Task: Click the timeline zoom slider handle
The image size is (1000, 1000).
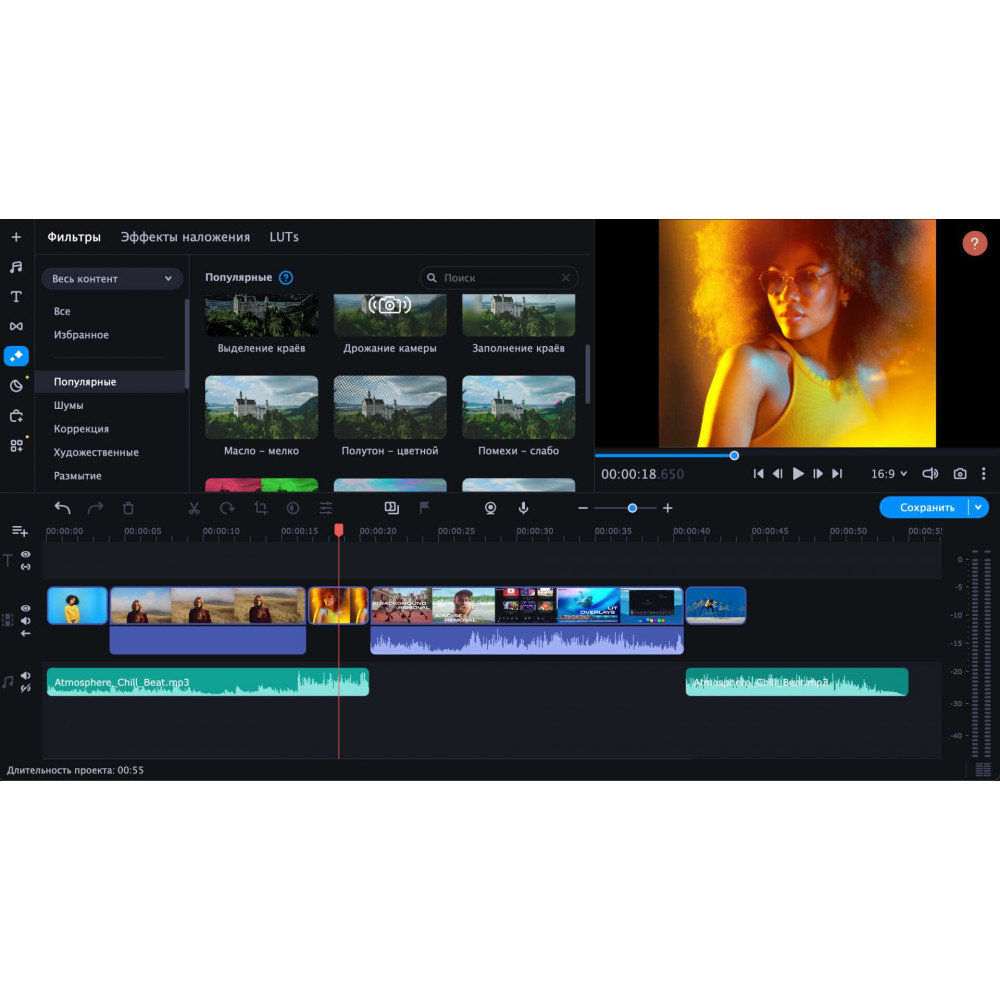Action: [632, 508]
